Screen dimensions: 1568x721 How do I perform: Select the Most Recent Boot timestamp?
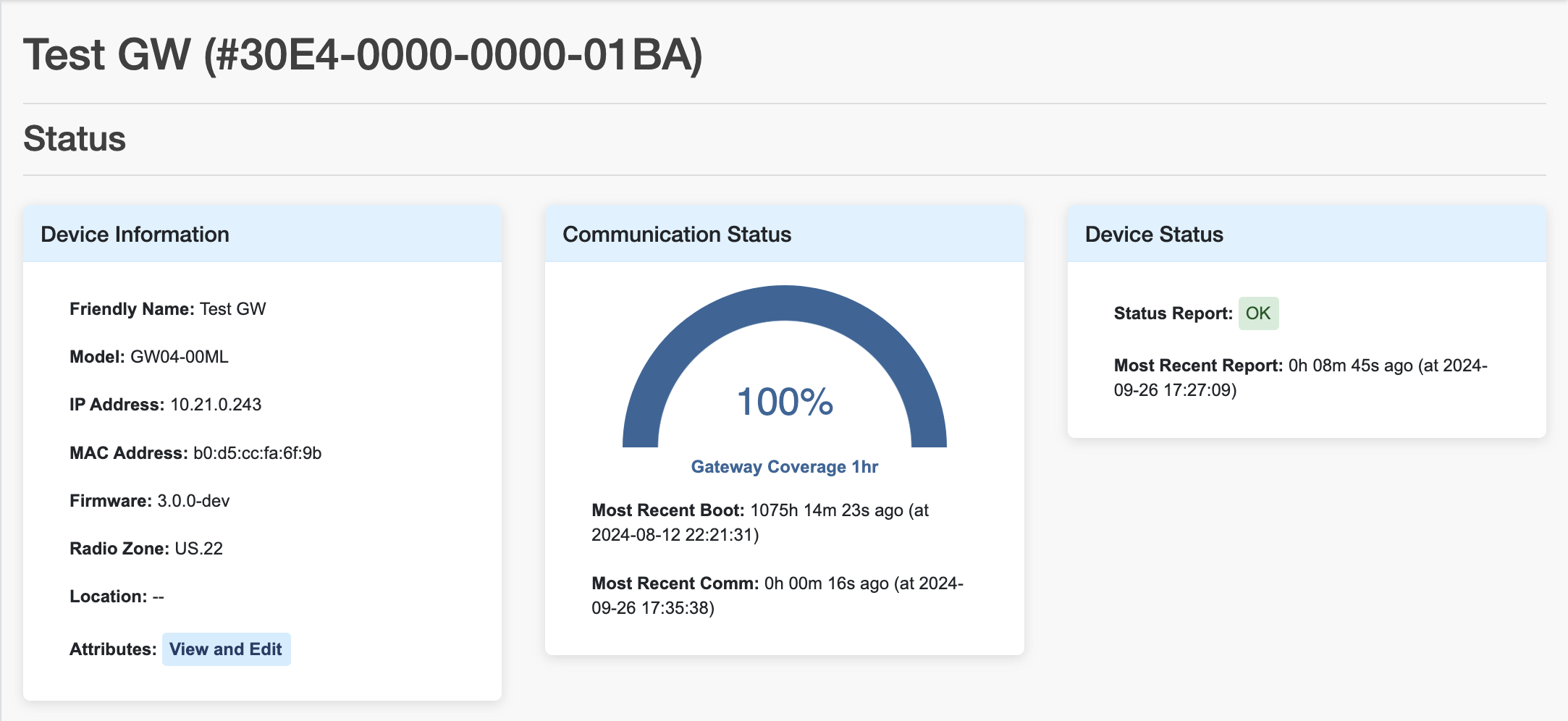pos(759,523)
